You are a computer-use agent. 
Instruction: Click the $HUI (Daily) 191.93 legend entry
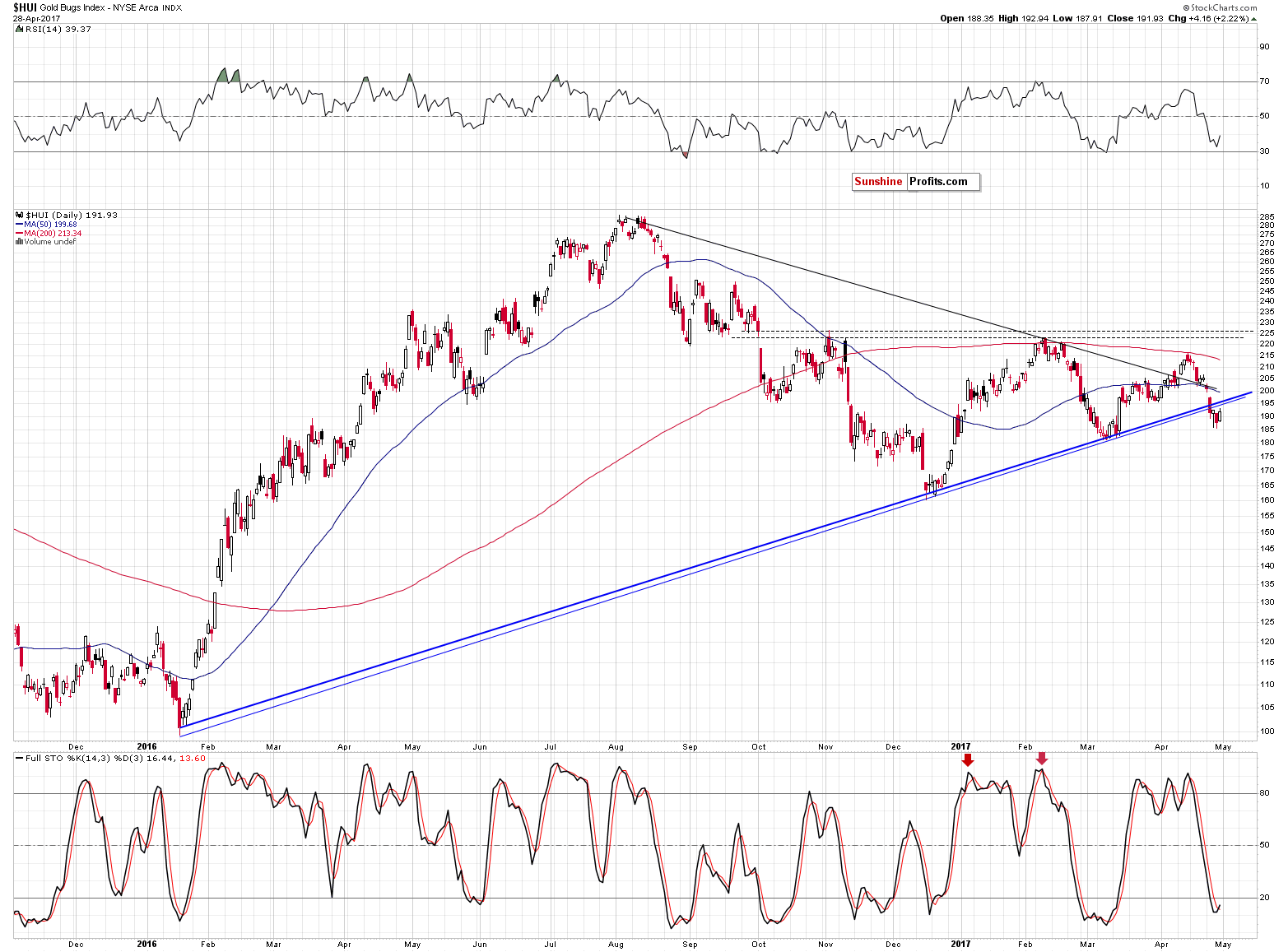(72, 215)
